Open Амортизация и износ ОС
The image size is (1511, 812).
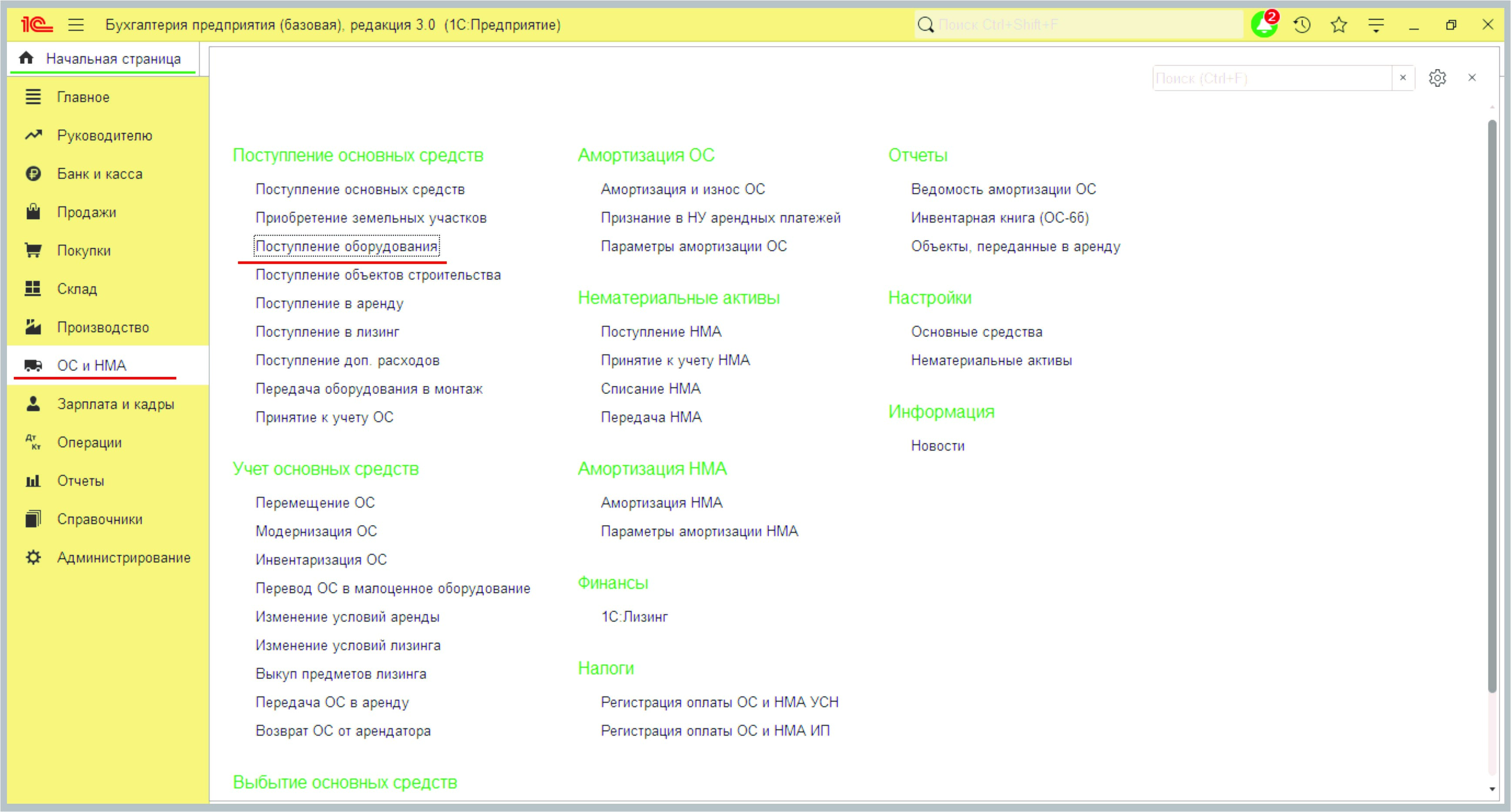[x=682, y=190]
